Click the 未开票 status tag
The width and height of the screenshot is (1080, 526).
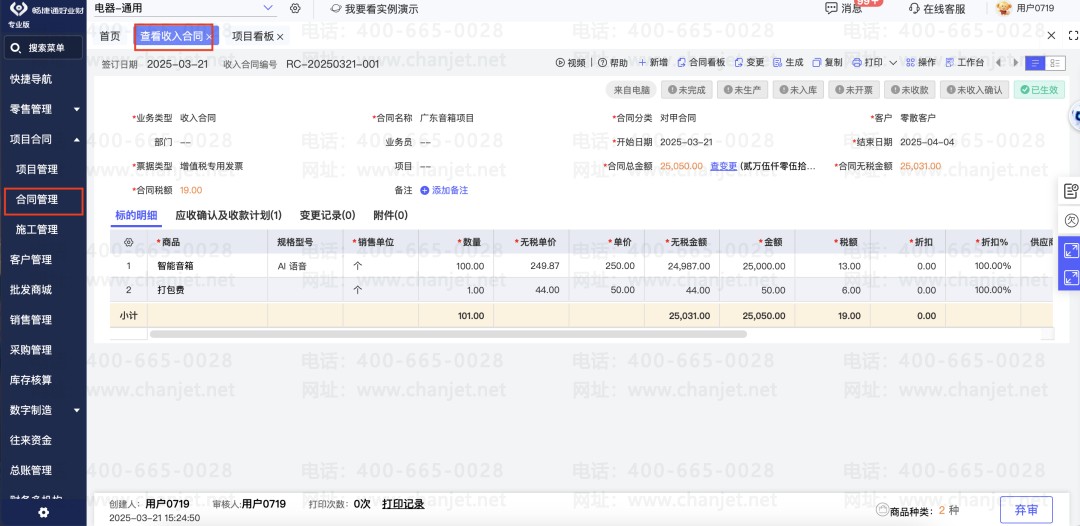click(x=853, y=90)
